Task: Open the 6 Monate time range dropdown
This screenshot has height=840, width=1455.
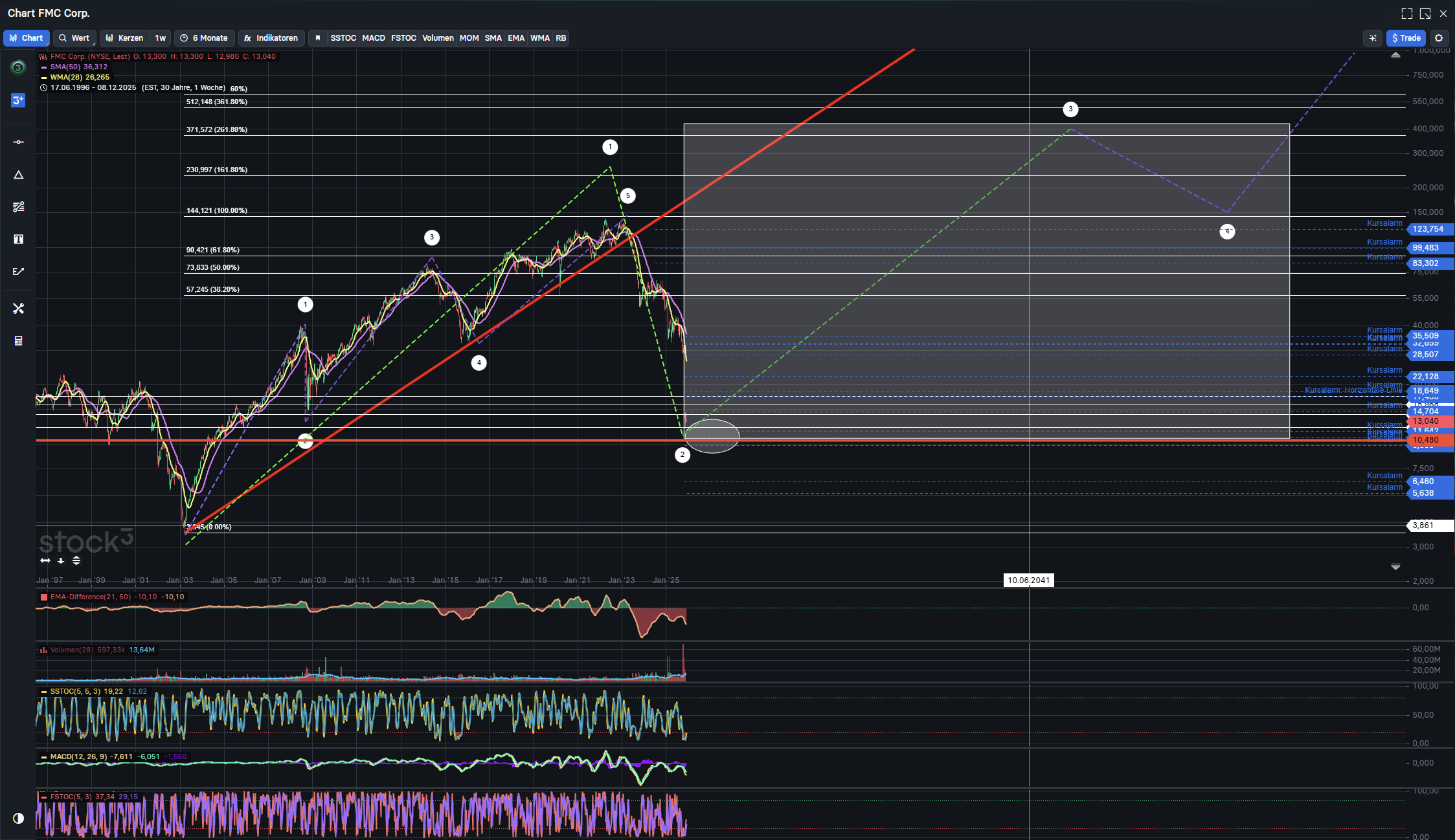Action: (x=204, y=38)
